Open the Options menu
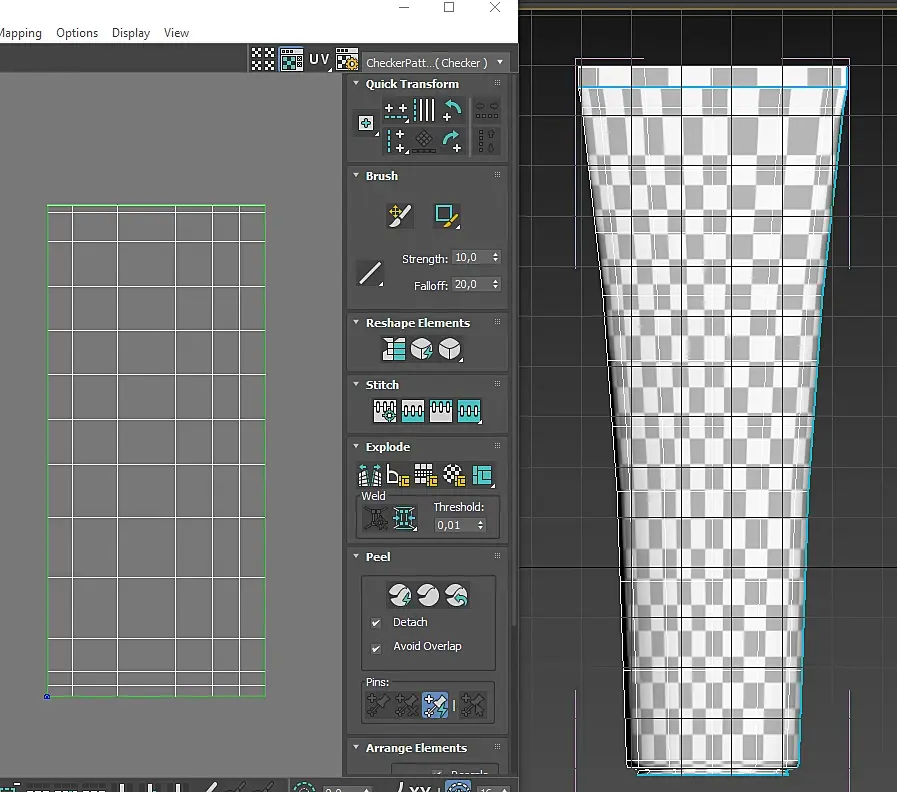This screenshot has width=897, height=792. tap(77, 33)
